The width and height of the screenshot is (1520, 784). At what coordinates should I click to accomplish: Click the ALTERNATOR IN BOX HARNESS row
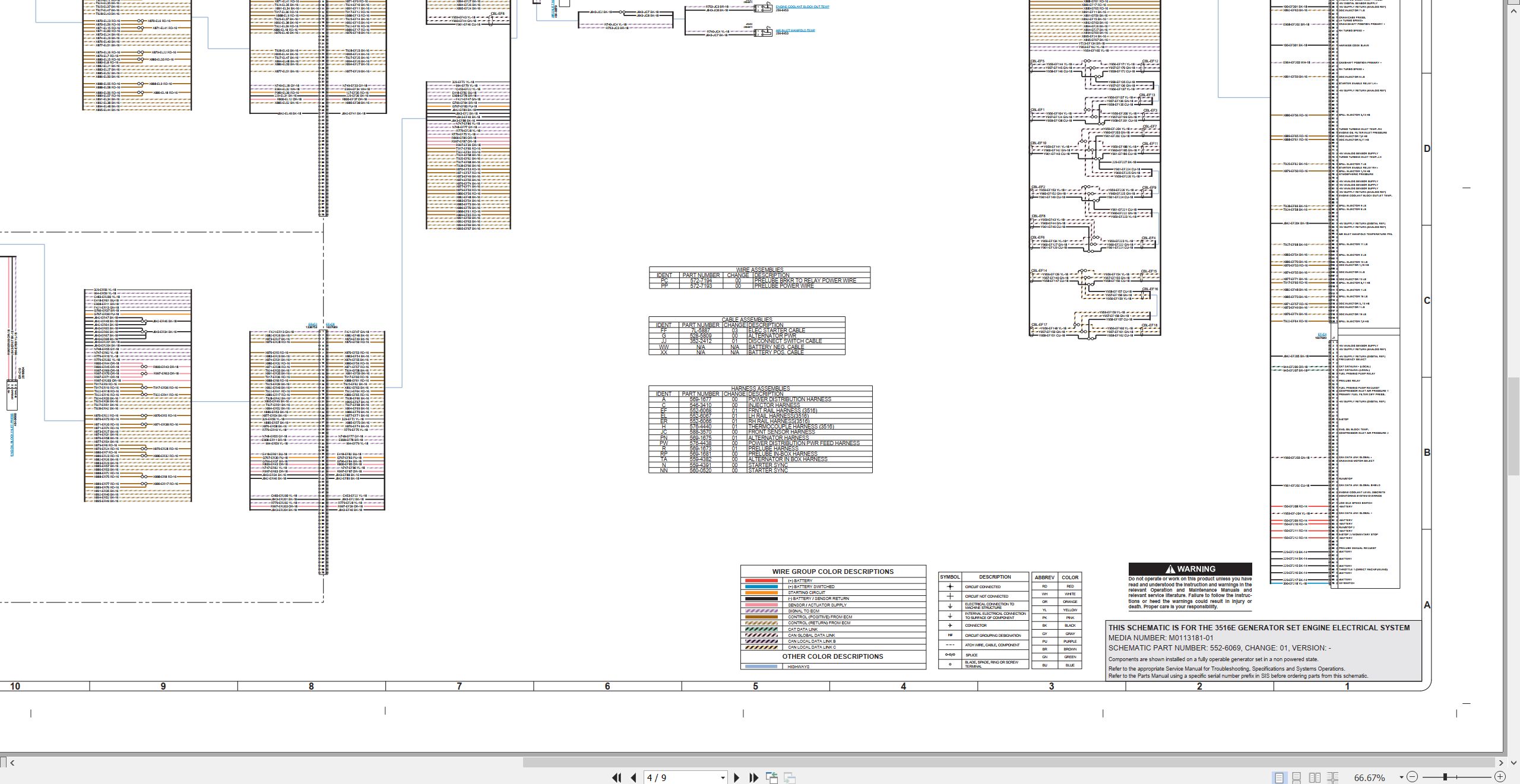[760, 459]
